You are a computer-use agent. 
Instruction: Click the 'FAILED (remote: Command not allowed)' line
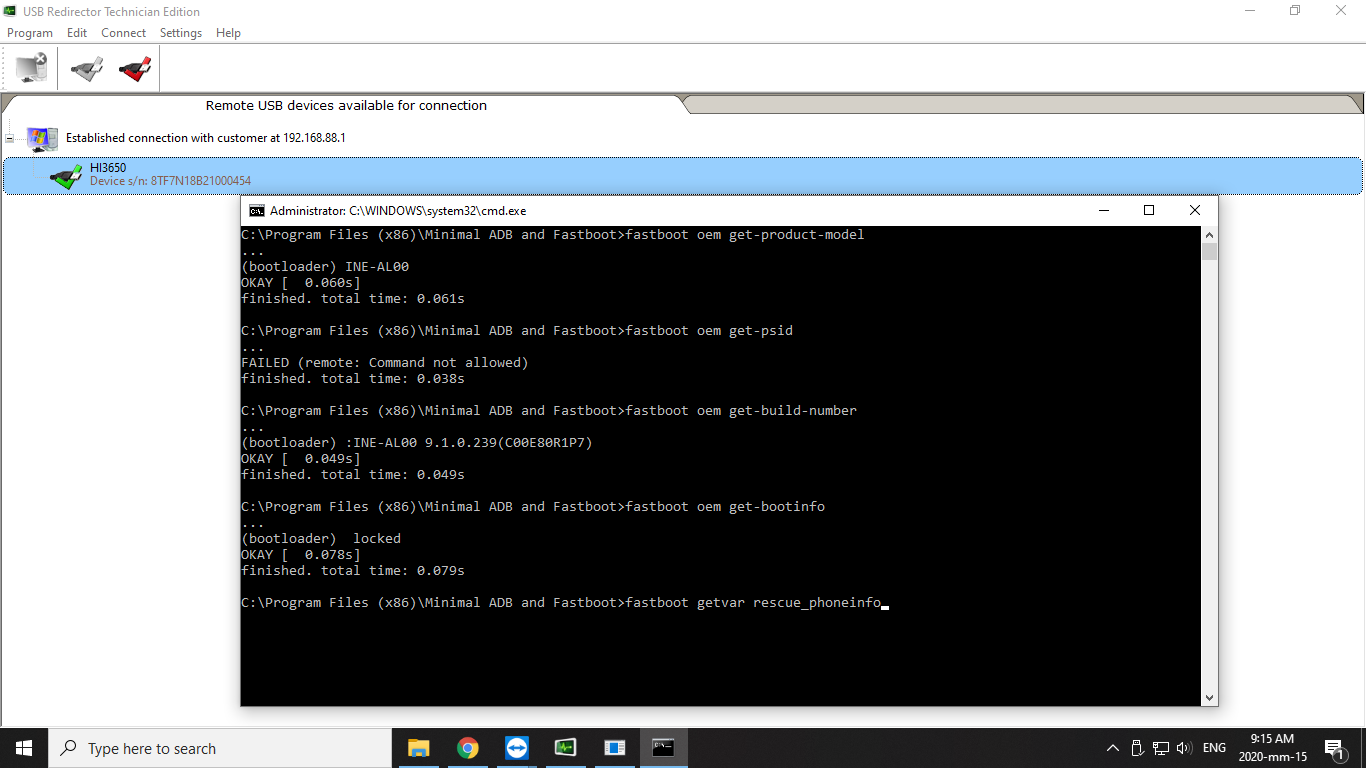click(x=385, y=363)
